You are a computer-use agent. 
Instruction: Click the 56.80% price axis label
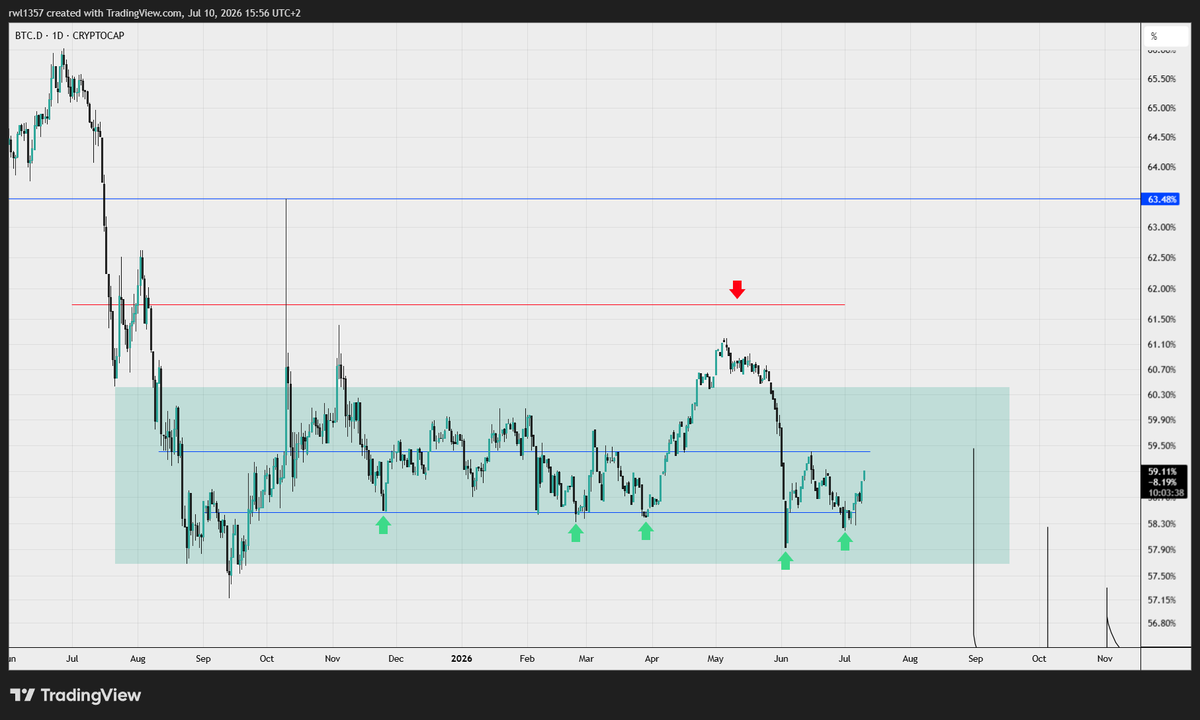click(x=1162, y=623)
